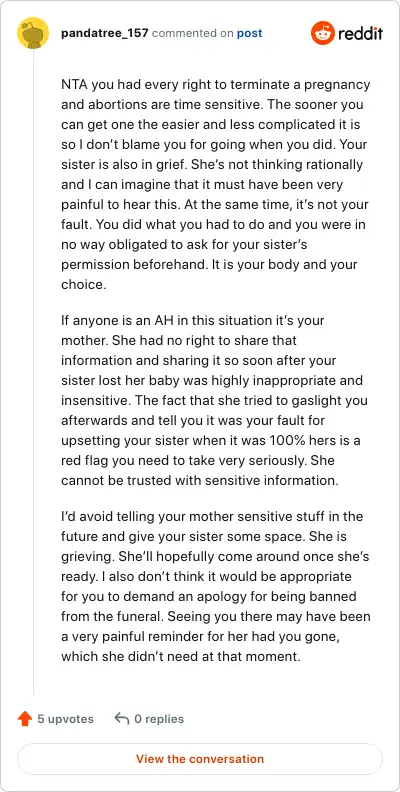The image size is (400, 792).
Task: Follow the blue "post" link
Action: 249,33
